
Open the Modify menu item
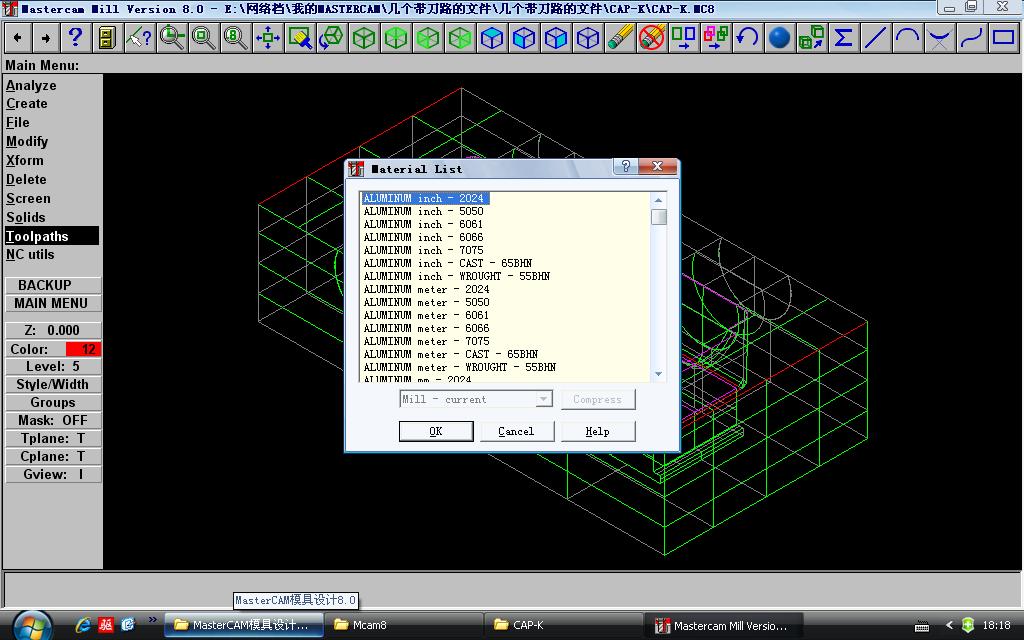(27, 142)
